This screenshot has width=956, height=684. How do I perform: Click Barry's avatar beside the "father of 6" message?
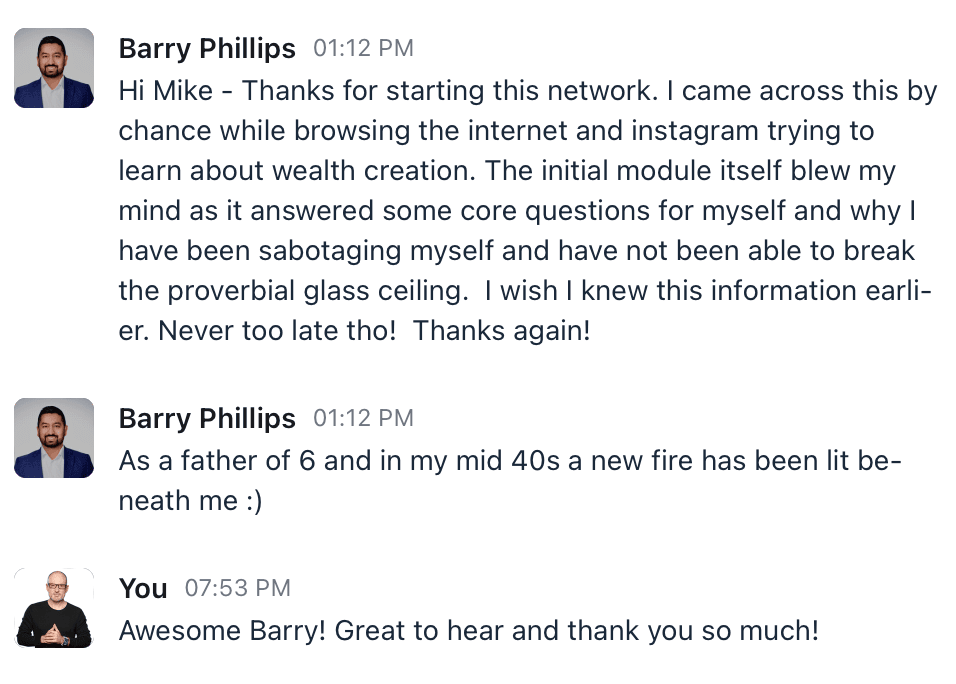click(x=54, y=438)
